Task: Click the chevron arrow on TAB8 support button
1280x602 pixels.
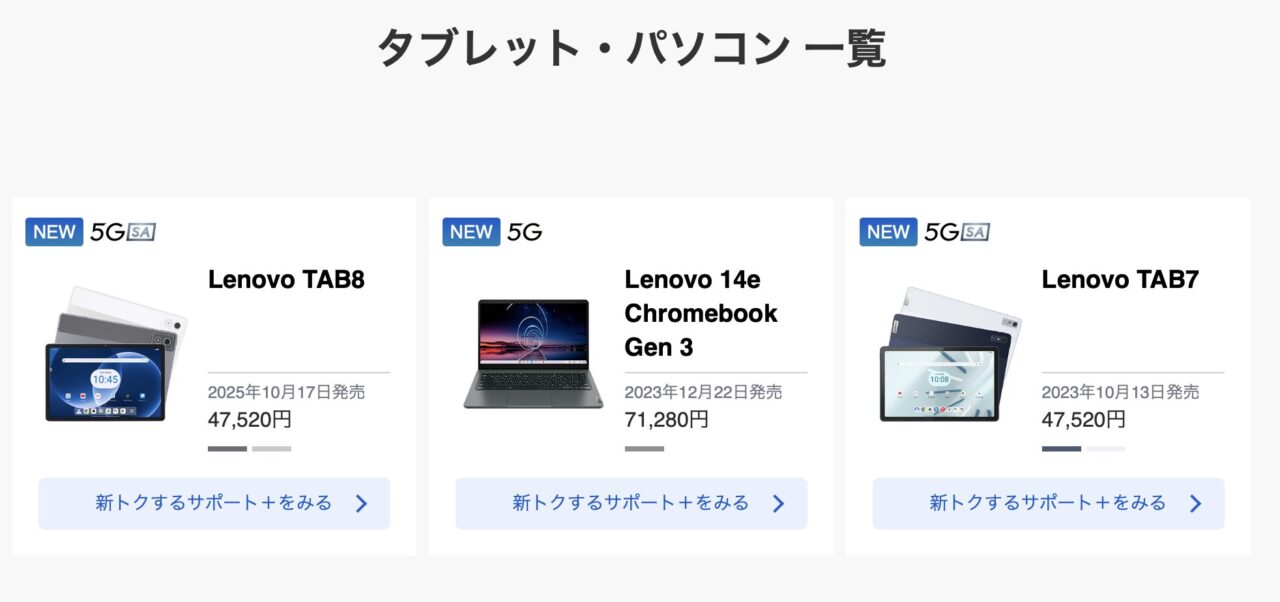Action: click(x=362, y=504)
